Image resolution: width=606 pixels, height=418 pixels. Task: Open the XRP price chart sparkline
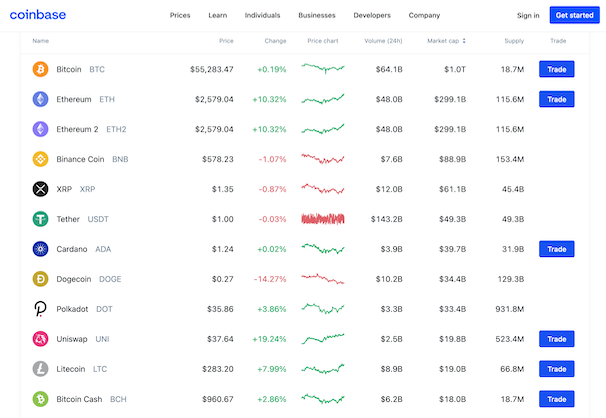pyautogui.click(x=323, y=189)
